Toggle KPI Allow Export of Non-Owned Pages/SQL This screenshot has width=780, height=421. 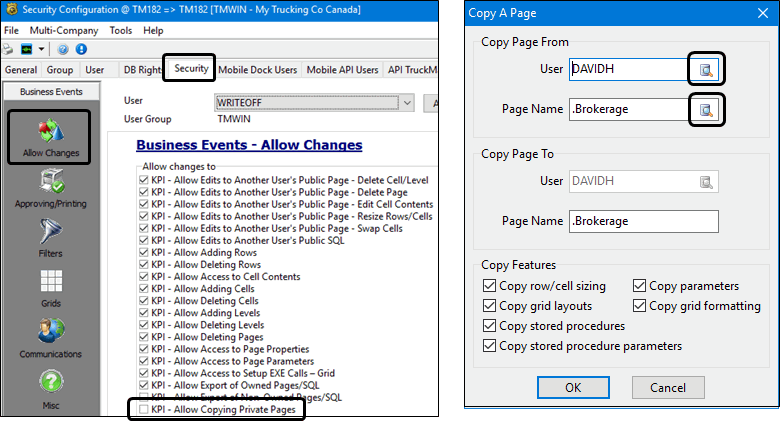[x=144, y=397]
